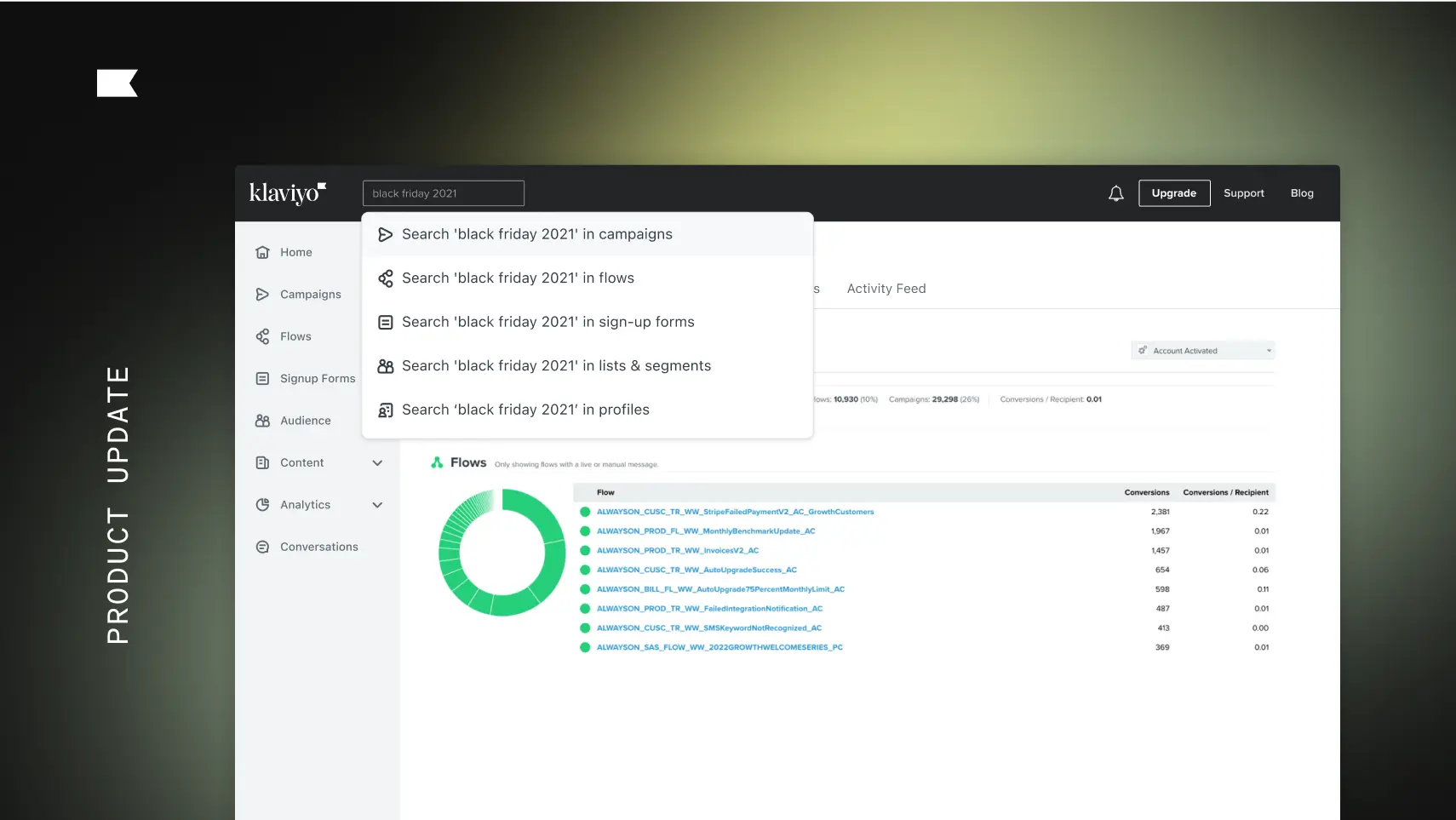Click the profiles icon in search suggestions
The width and height of the screenshot is (1456, 820).
[x=386, y=410]
